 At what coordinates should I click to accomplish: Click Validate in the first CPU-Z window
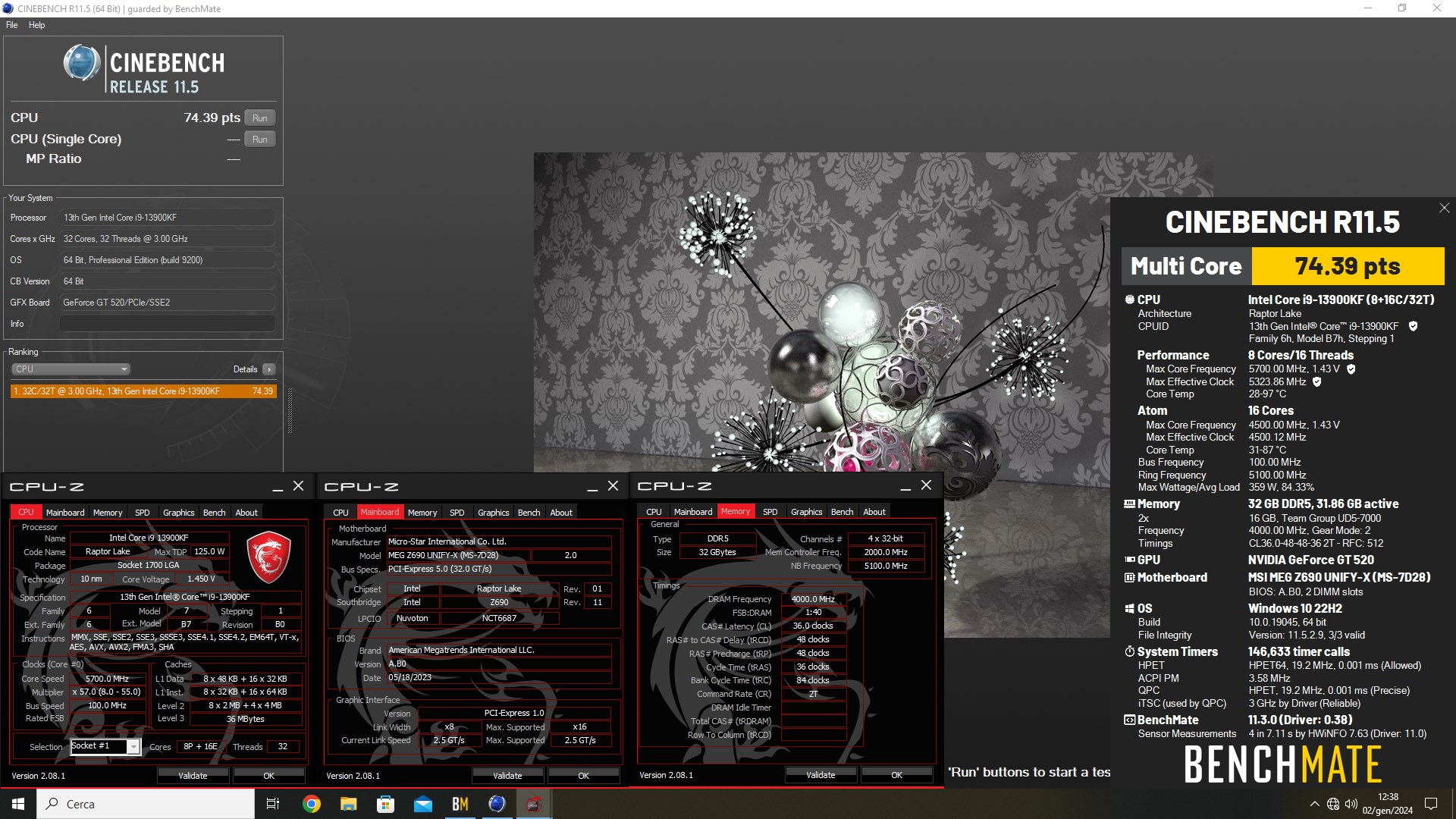[193, 776]
